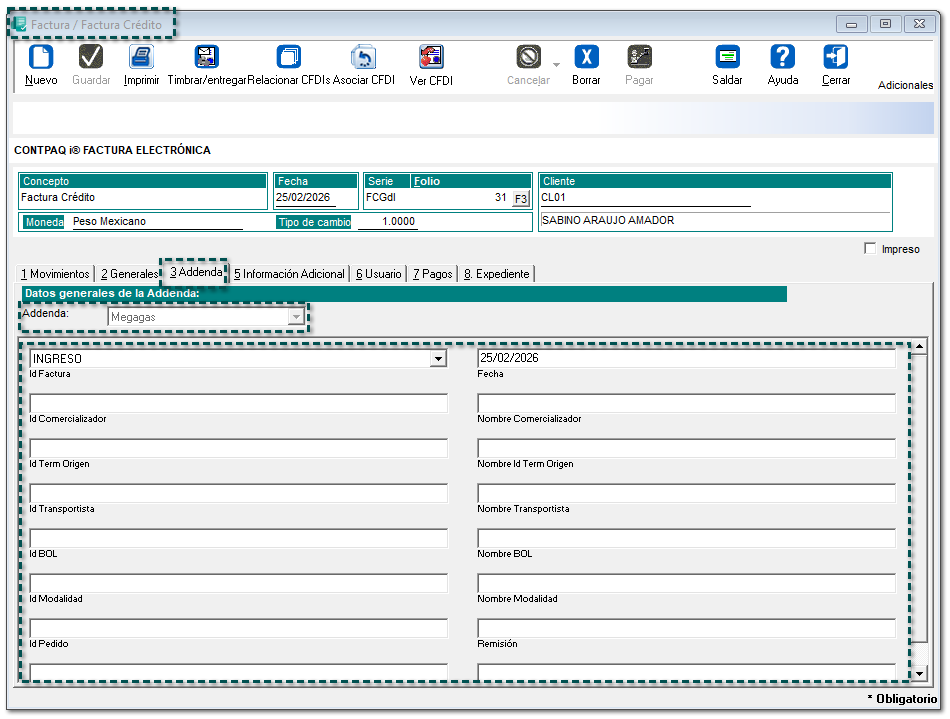Open the Addenda Megagas combo box
The width and height of the screenshot is (950, 719).
point(295,317)
